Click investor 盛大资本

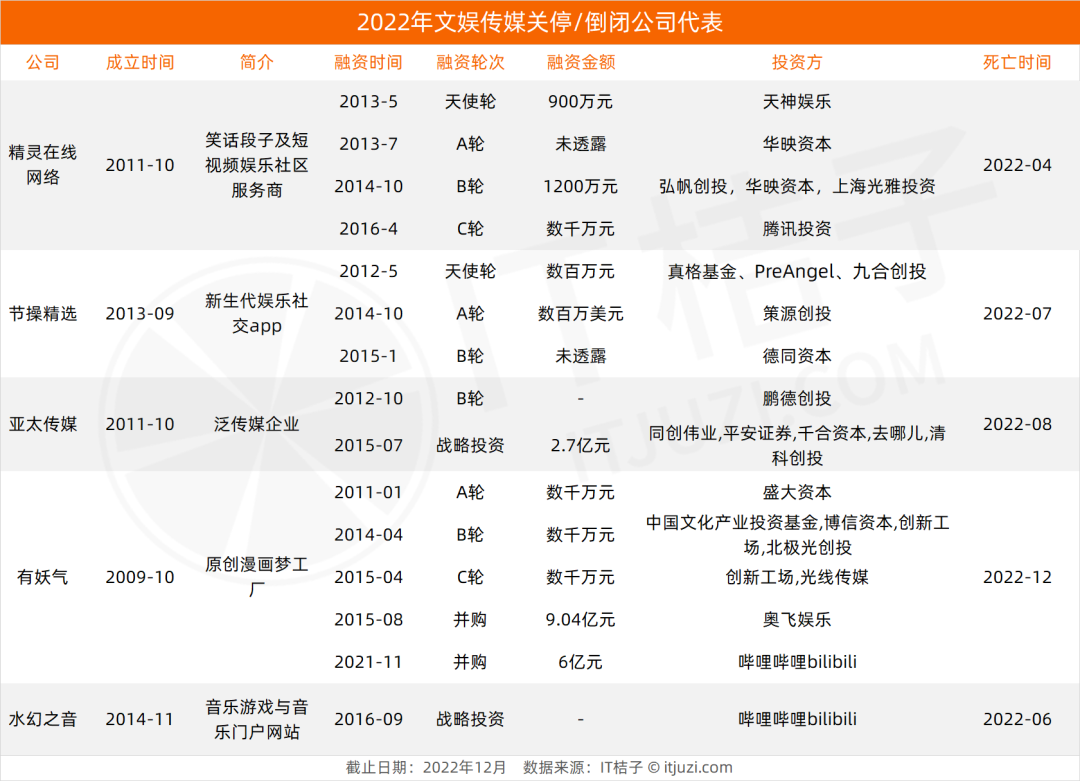(x=797, y=492)
